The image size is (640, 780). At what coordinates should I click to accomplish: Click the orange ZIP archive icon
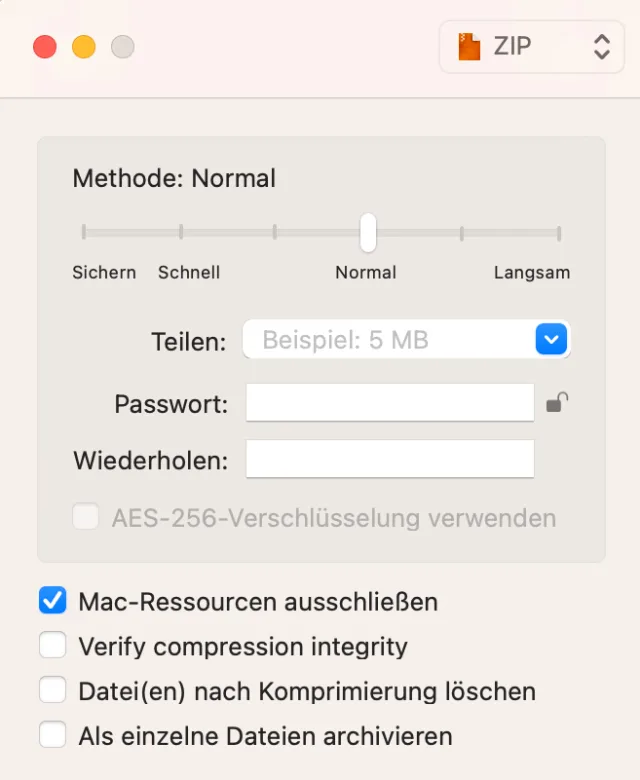(469, 46)
